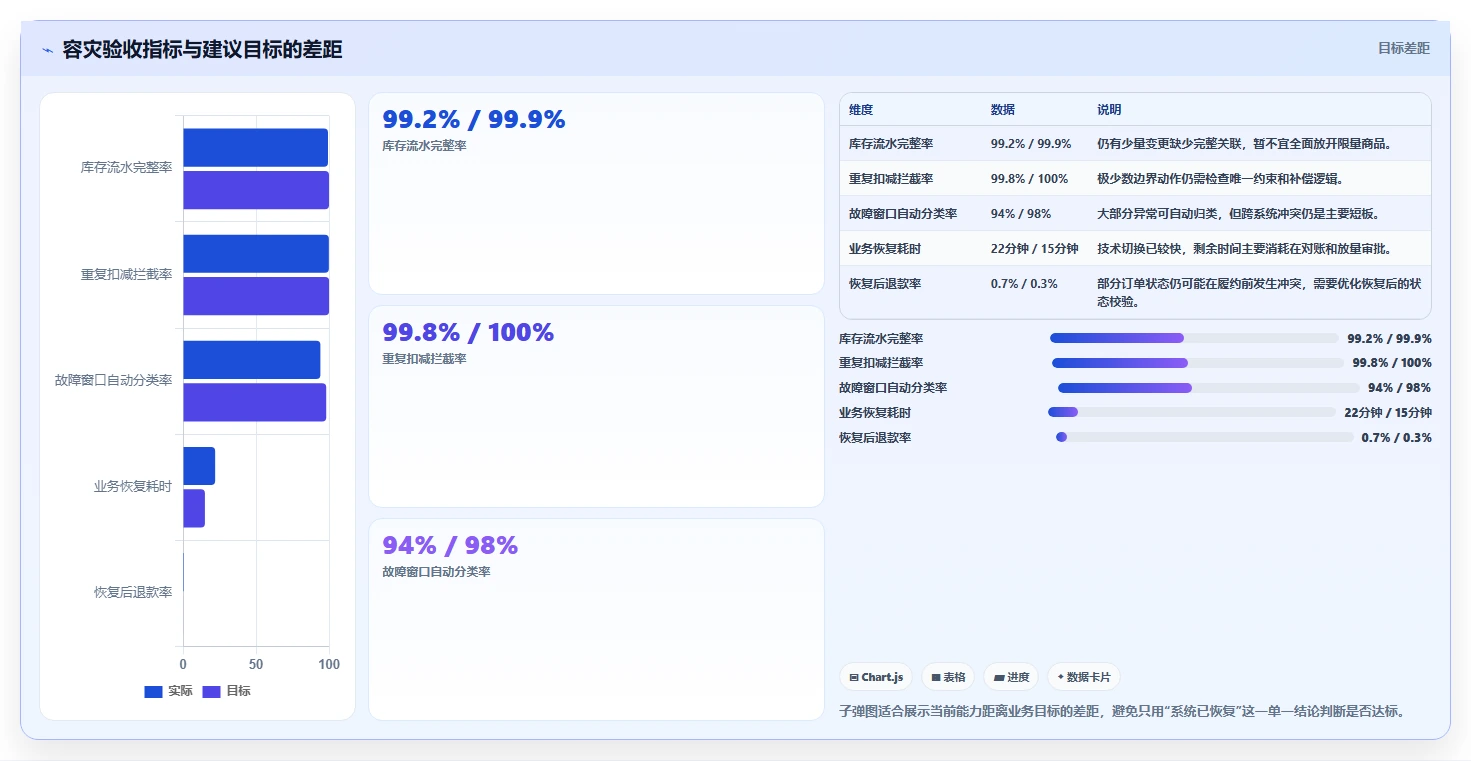Click the 重复扣减拦截率 progress bar
1471x761 pixels.
point(1197,363)
